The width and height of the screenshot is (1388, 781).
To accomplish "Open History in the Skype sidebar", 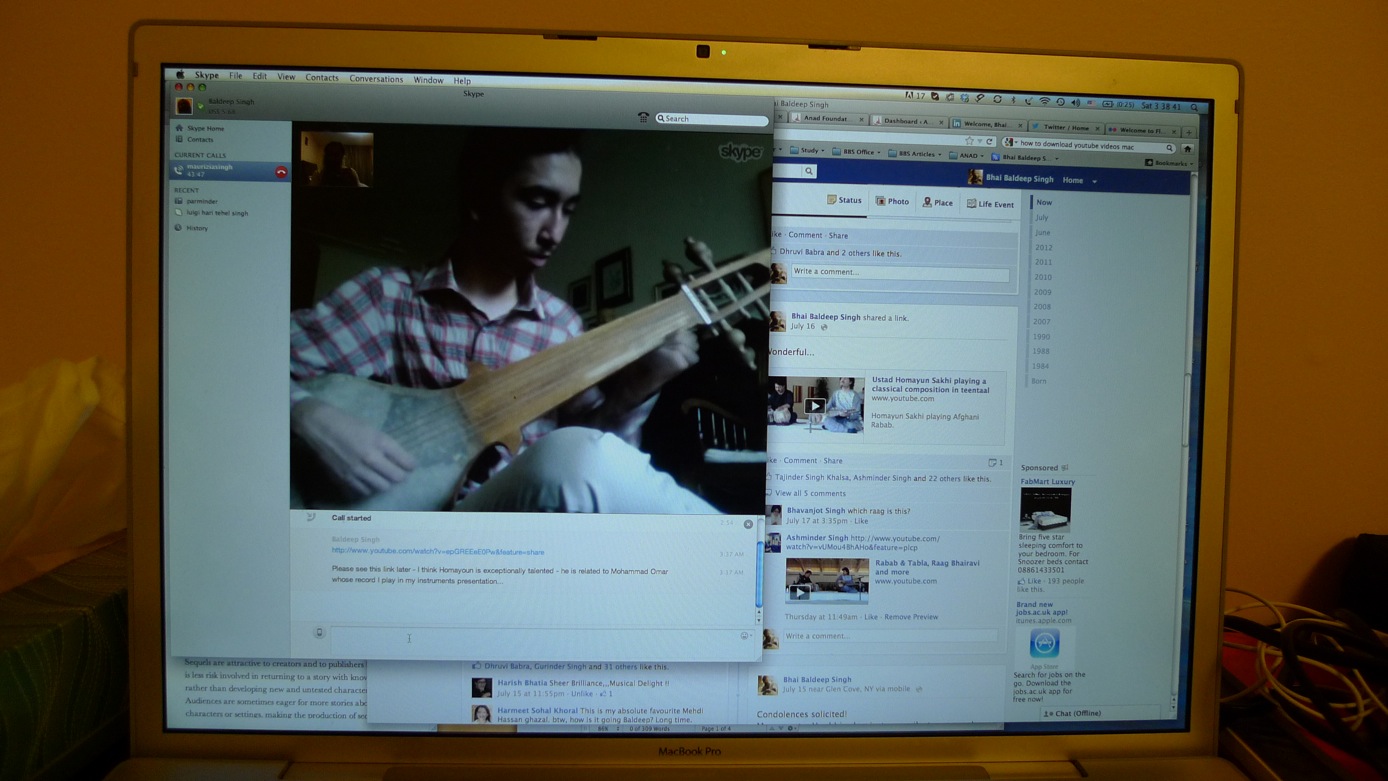I will point(196,228).
